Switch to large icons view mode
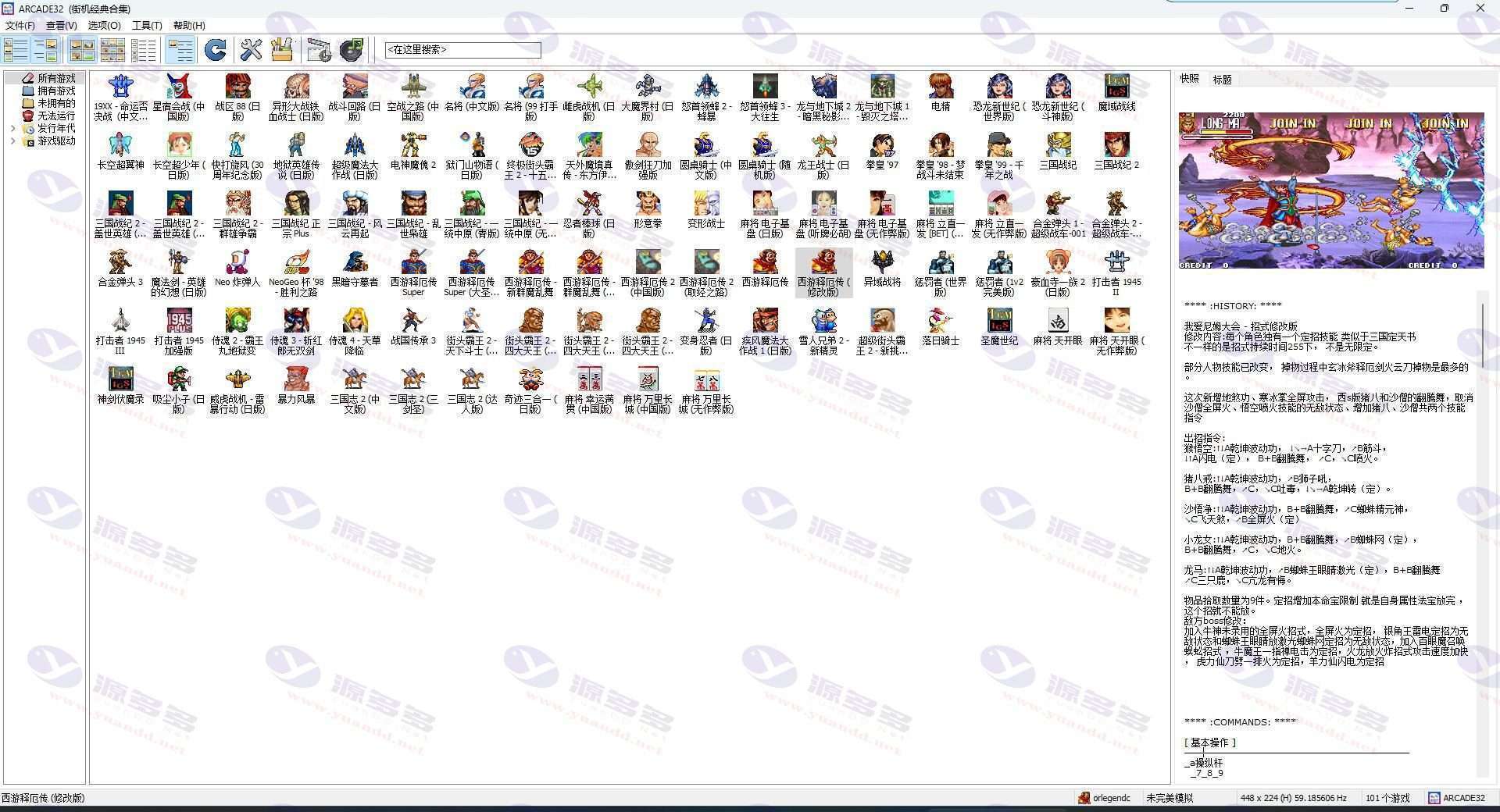This screenshot has height=812, width=1500. (x=82, y=50)
